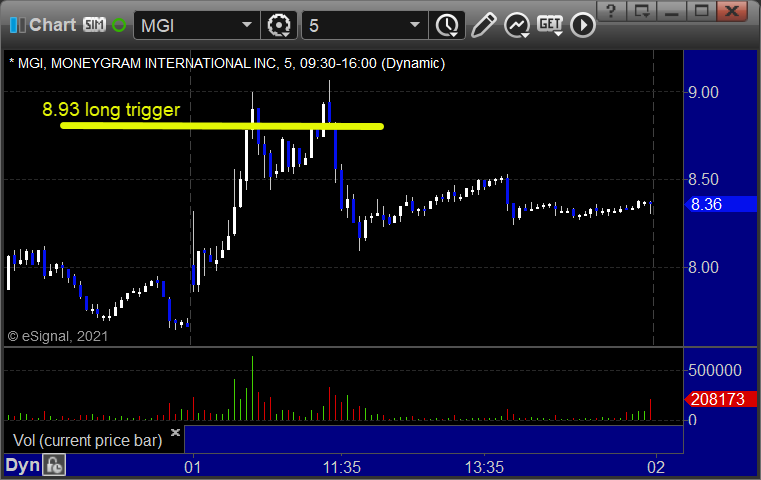
Task: Click the 8.36 current price marker
Action: click(x=720, y=204)
